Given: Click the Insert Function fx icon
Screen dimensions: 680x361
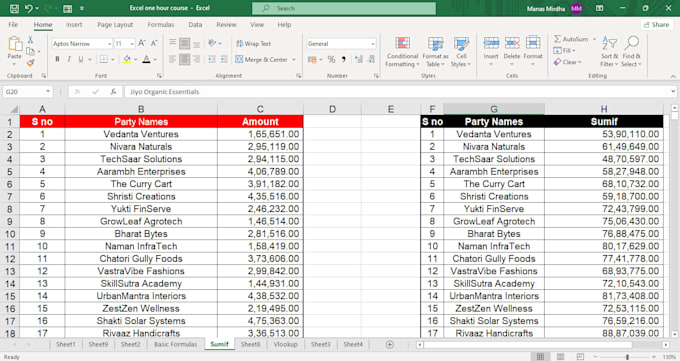Looking at the screenshot, I should click(113, 92).
